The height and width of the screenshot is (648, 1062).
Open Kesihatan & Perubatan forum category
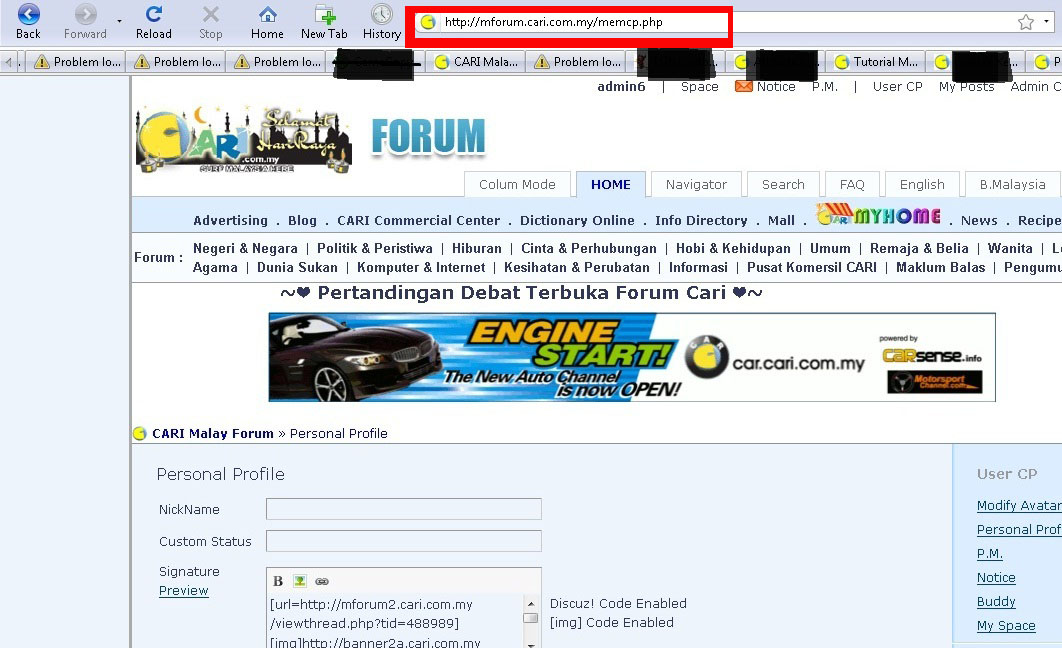coord(576,267)
